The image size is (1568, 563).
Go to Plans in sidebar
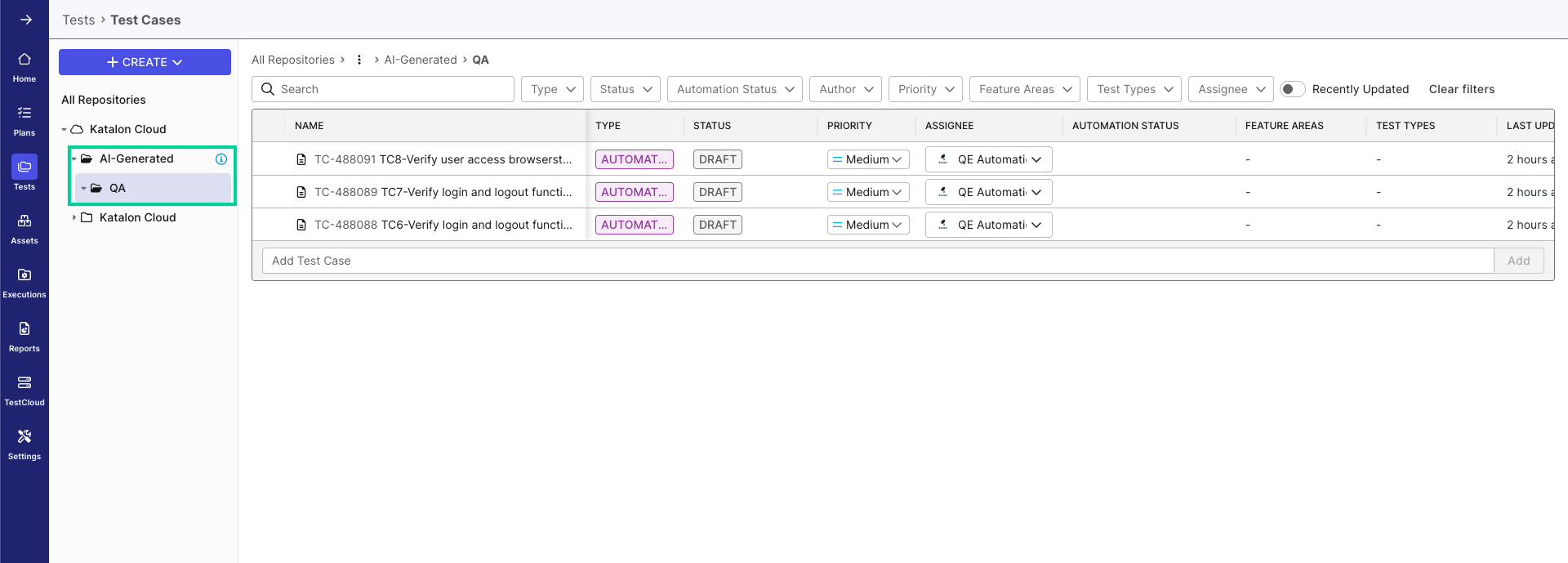[24, 121]
